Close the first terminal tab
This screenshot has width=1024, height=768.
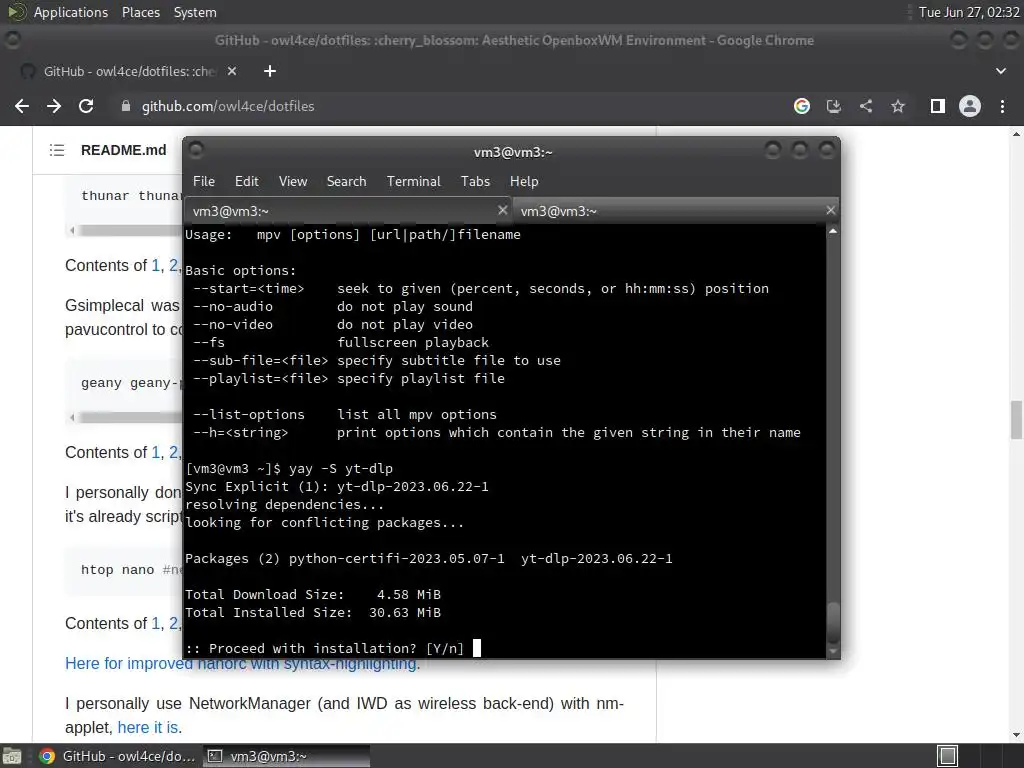point(502,210)
